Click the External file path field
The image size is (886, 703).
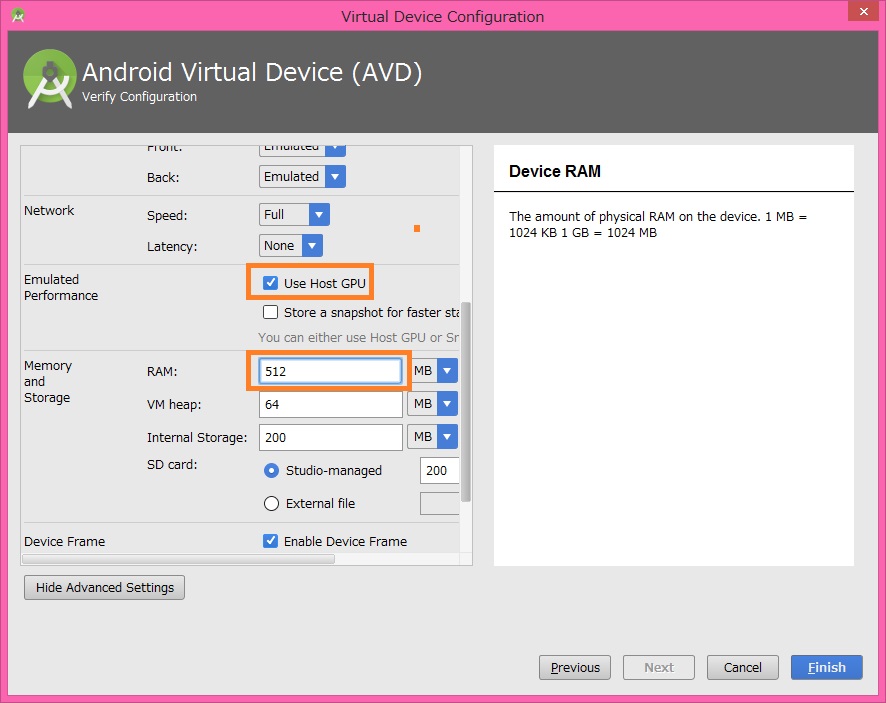[x=439, y=503]
